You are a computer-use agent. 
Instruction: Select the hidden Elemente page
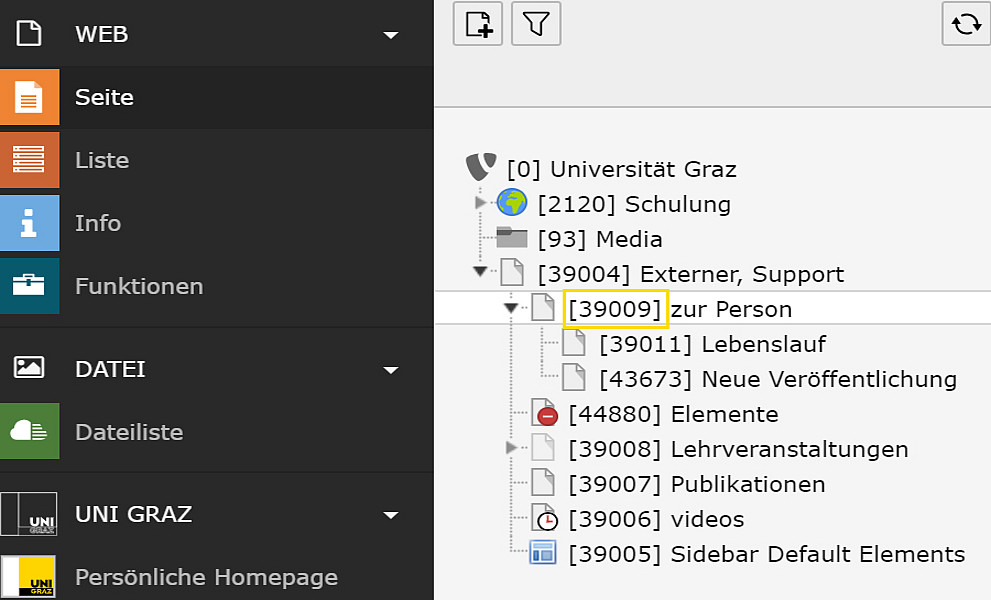pos(673,415)
